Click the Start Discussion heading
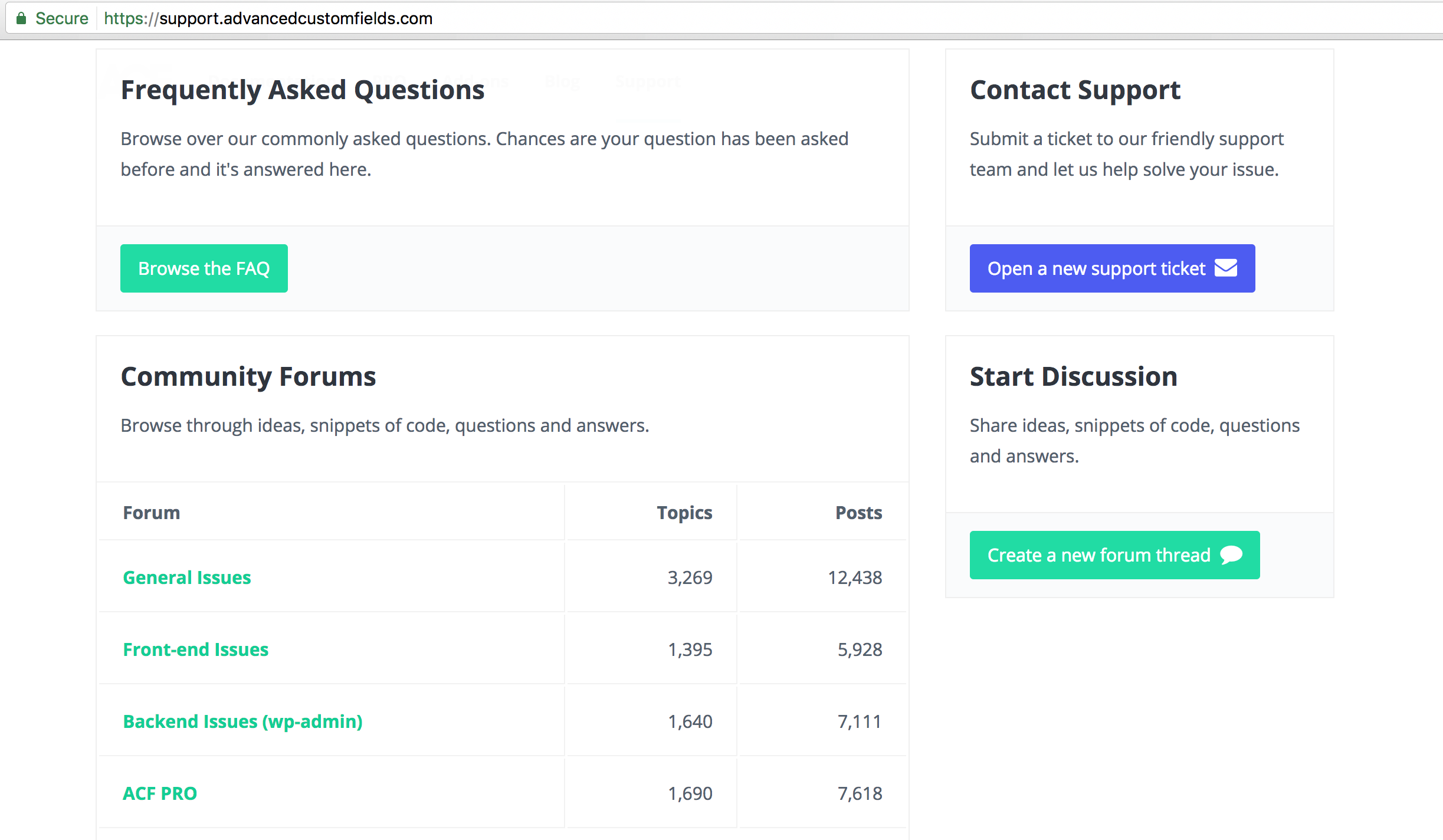The image size is (1443, 840). (x=1074, y=376)
